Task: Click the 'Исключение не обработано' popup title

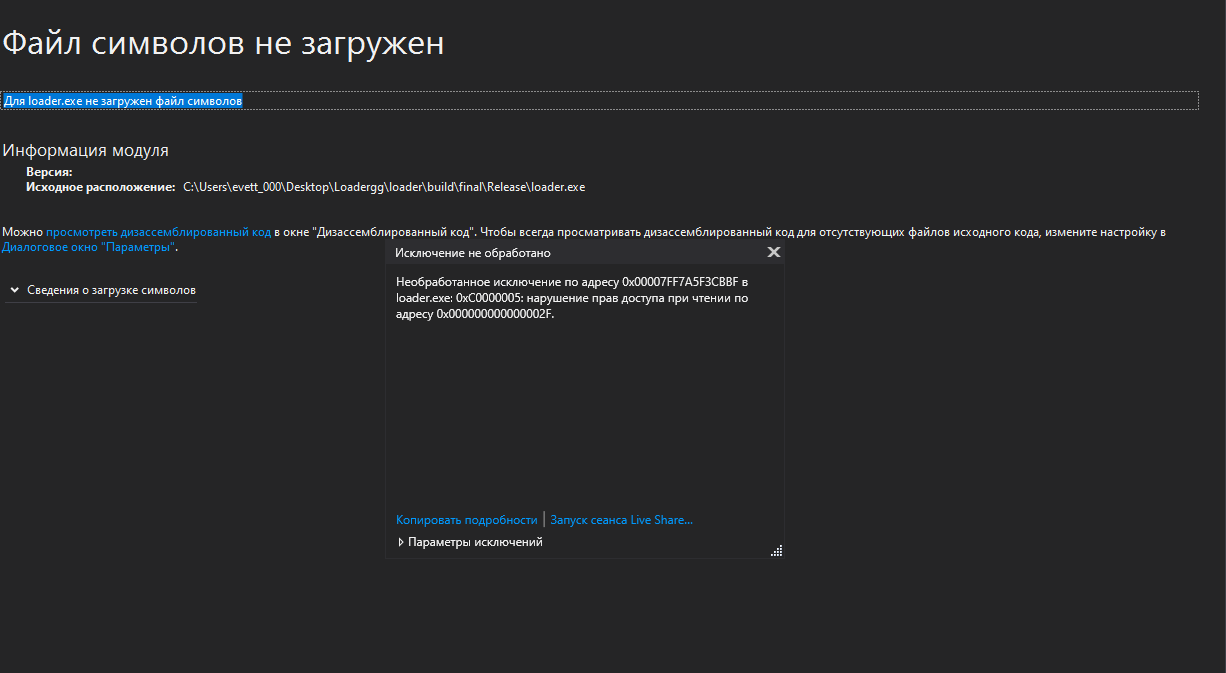Action: [x=472, y=253]
